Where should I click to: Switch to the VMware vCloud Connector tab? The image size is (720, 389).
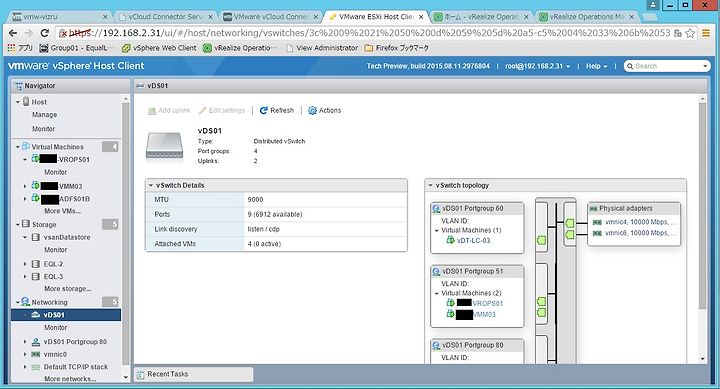click(x=271, y=17)
